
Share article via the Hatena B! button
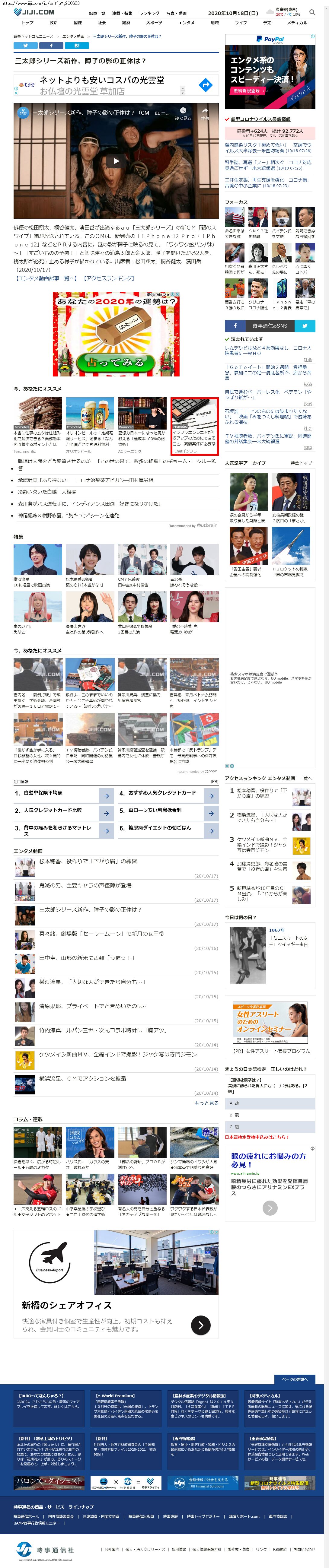pos(76,46)
